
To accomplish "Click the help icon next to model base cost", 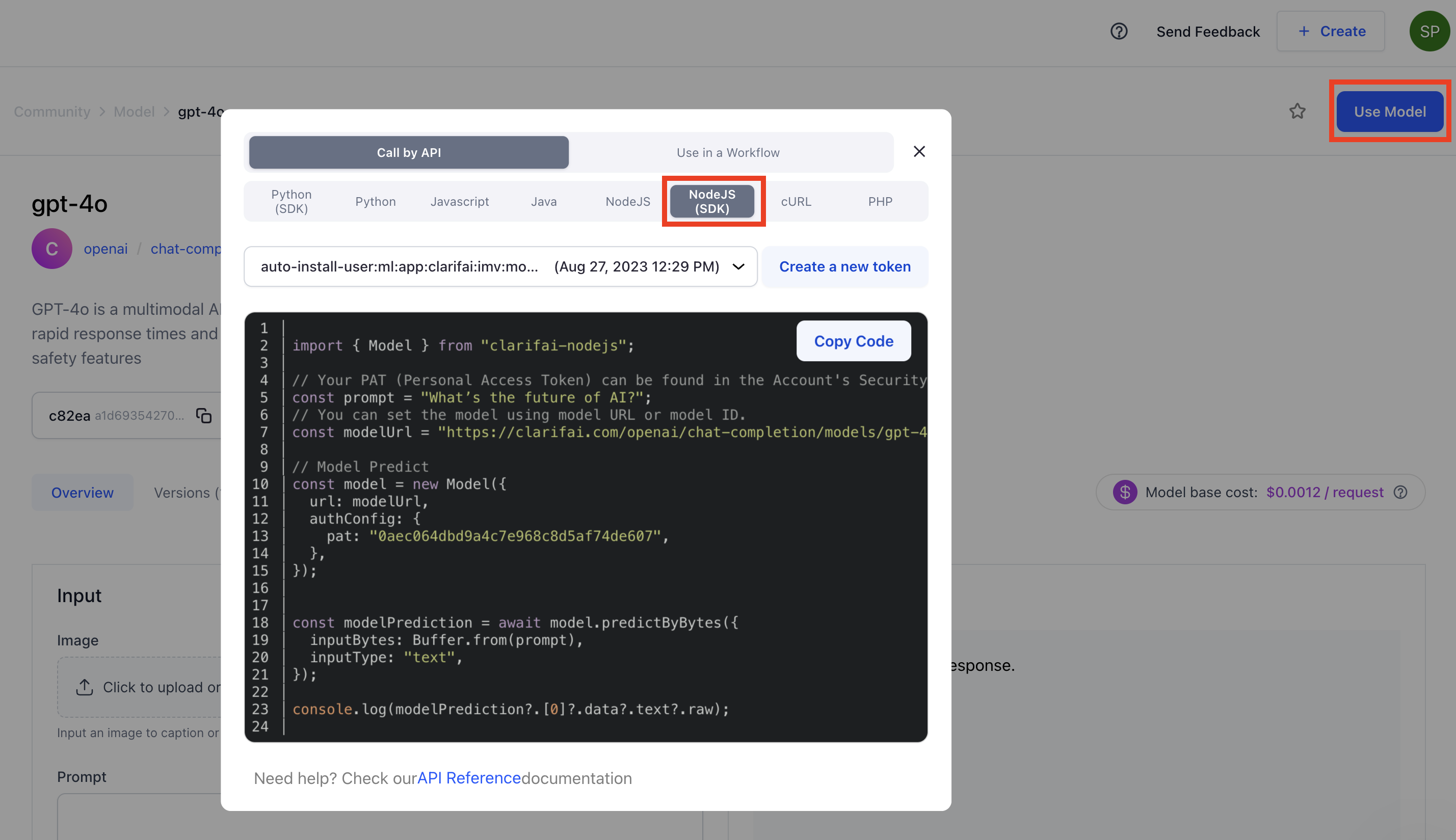I will pos(1401,492).
